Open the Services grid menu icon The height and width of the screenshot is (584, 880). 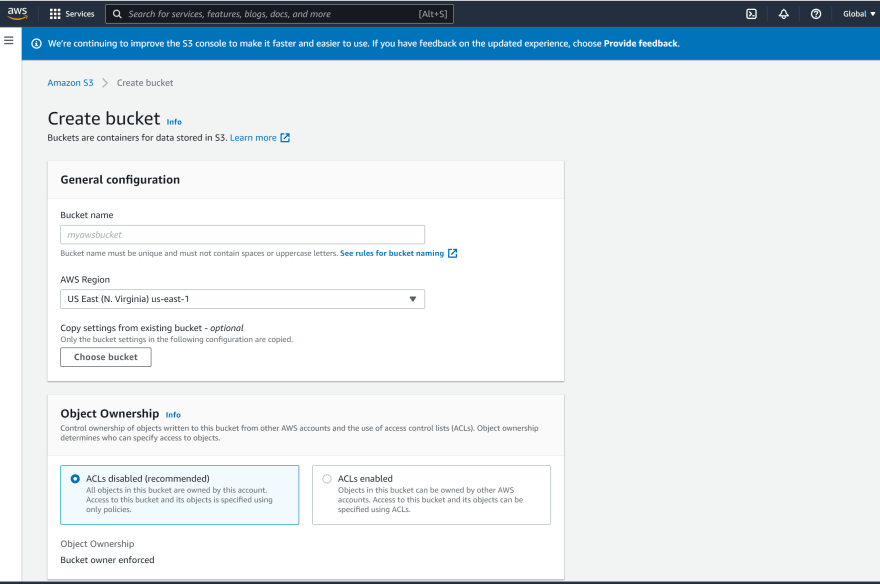[55, 14]
